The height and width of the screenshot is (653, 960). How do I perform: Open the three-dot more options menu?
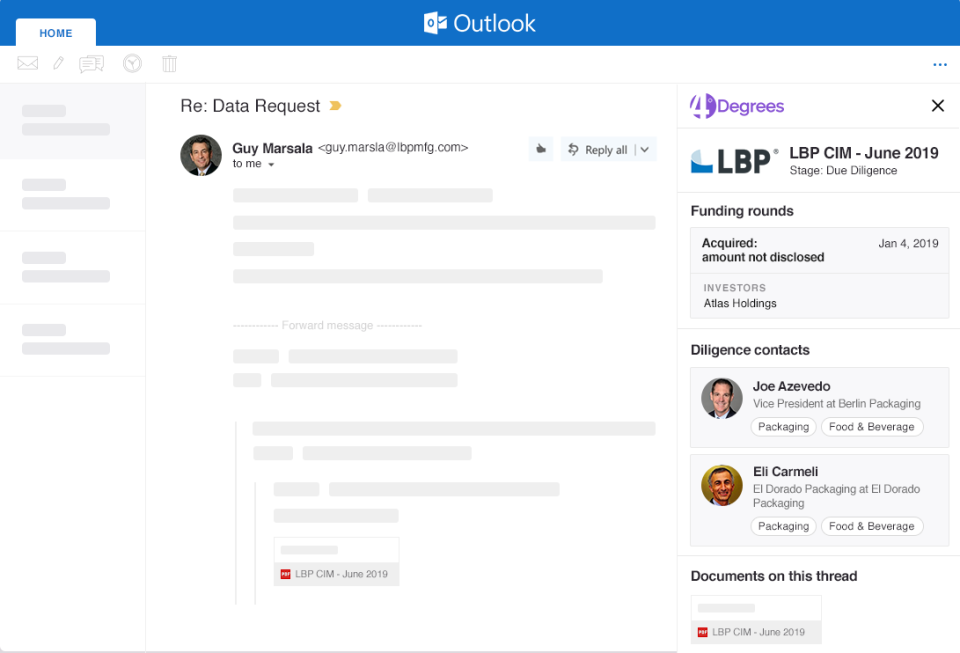pos(940,64)
